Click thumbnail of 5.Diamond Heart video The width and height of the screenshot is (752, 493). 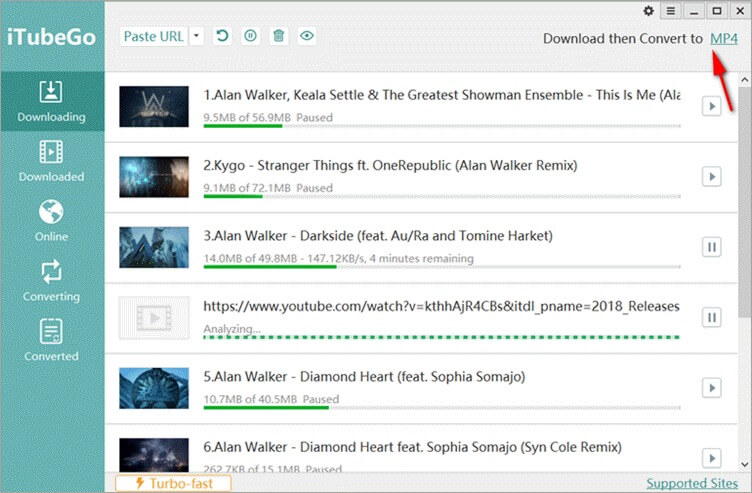pos(154,388)
